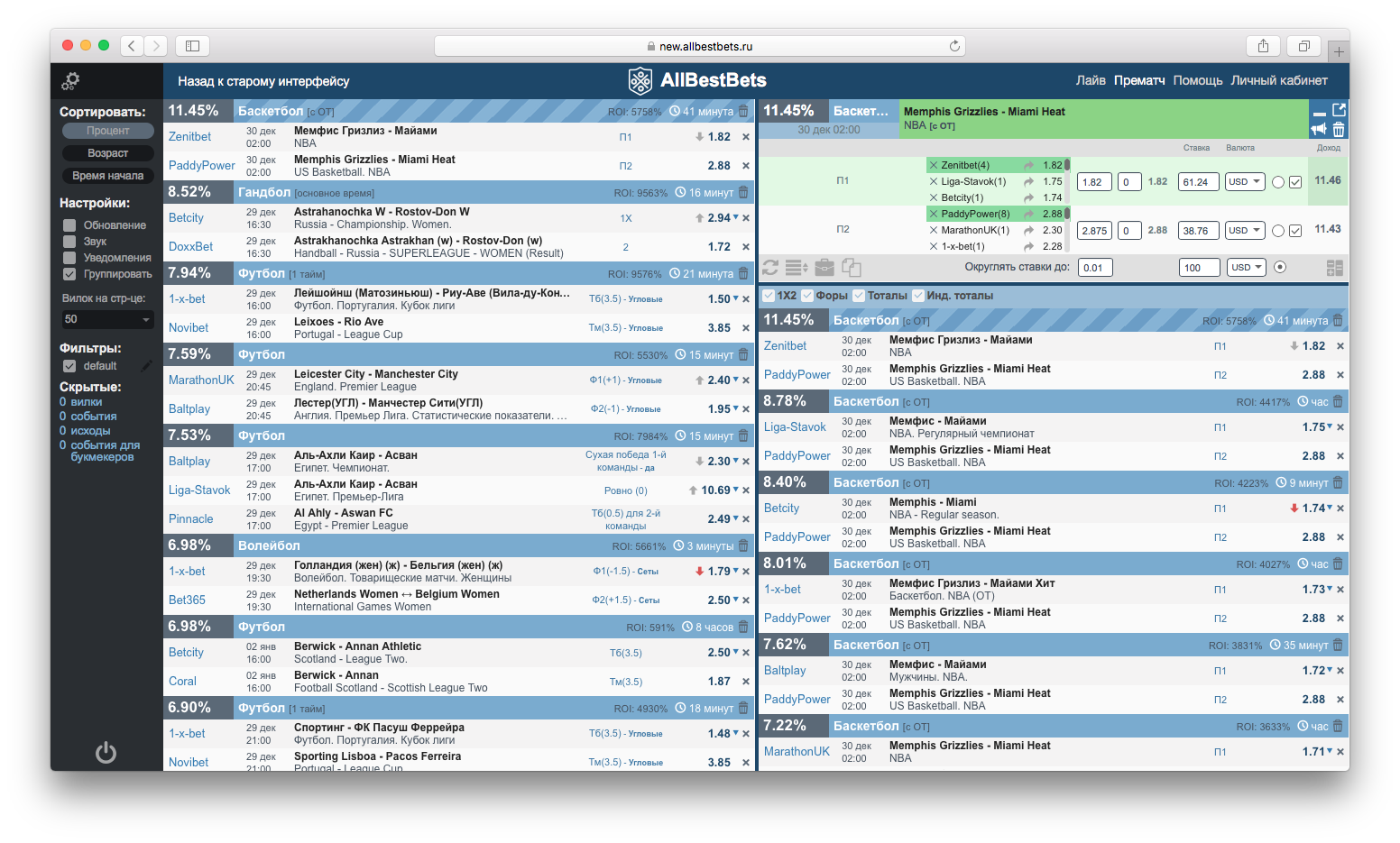Click arrow icon next to MarathonUK(1) 2.30
The height and width of the screenshot is (843, 1400).
[x=1028, y=230]
